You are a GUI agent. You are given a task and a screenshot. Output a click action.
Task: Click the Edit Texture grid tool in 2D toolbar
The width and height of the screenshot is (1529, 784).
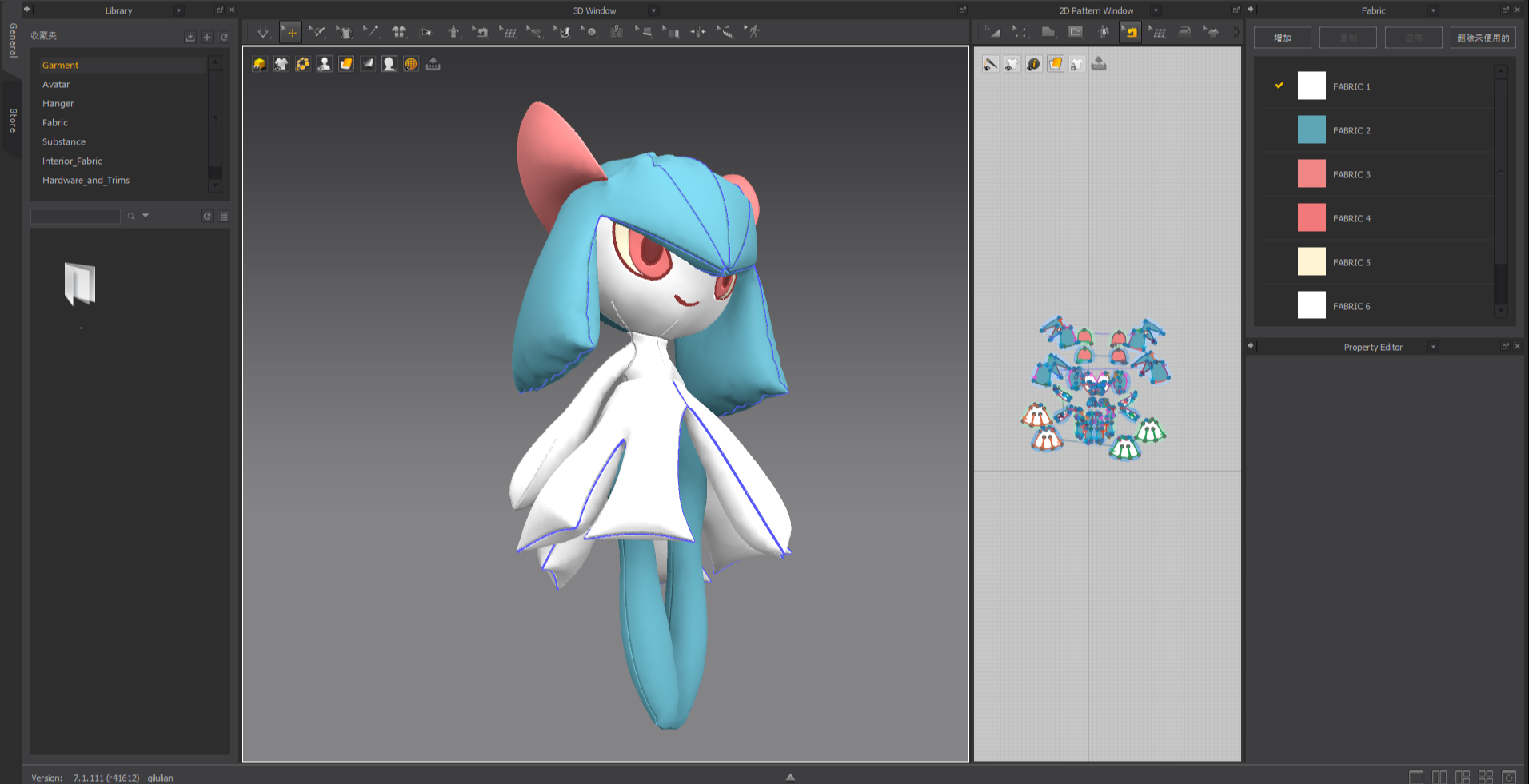tap(1157, 32)
